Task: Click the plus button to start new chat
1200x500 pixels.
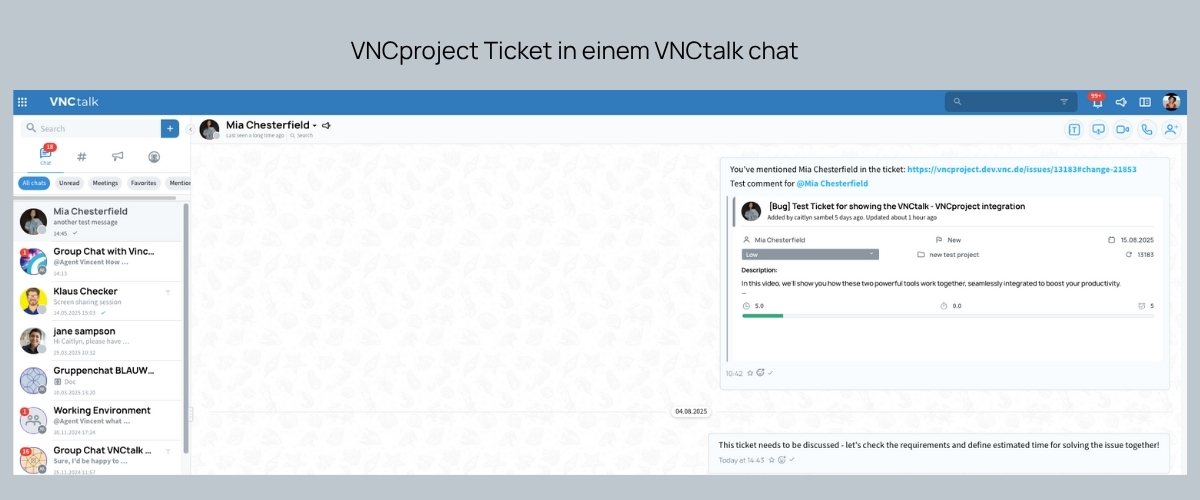Action: [170, 128]
